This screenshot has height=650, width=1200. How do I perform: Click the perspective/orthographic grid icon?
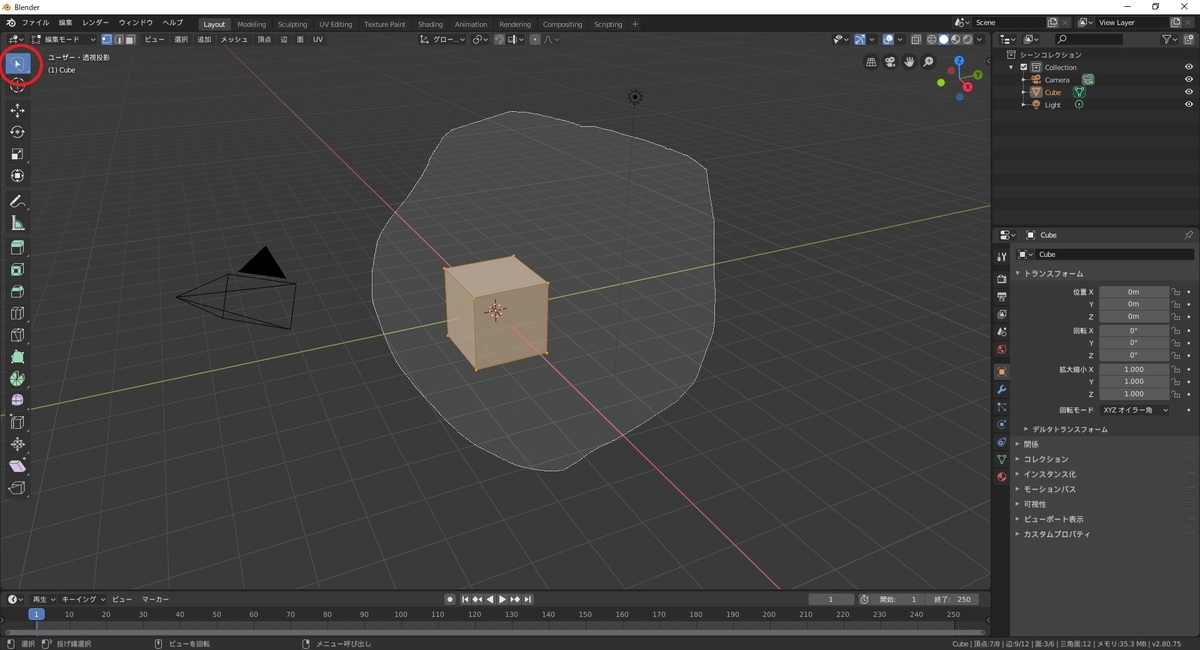click(871, 62)
